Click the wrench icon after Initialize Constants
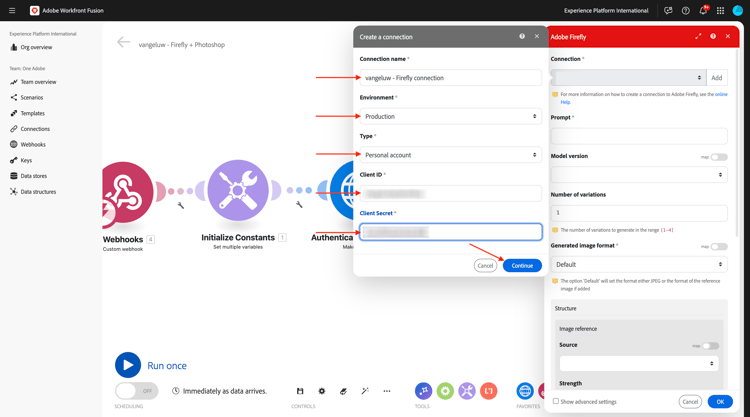 point(299,205)
